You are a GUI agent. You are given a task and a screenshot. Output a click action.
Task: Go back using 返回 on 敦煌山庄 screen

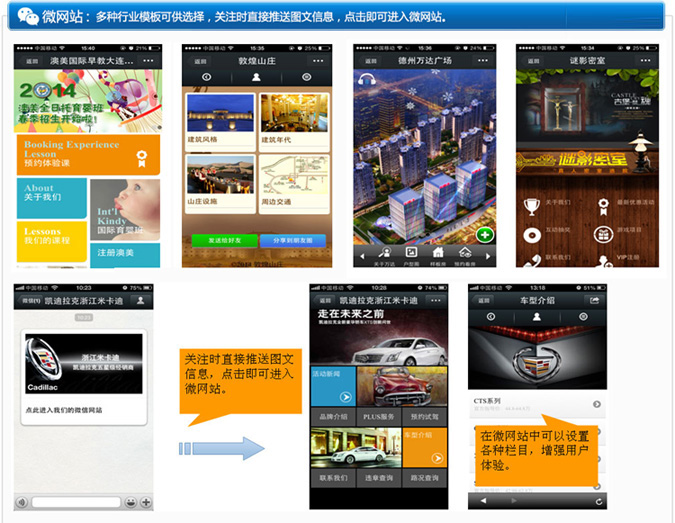[200, 61]
